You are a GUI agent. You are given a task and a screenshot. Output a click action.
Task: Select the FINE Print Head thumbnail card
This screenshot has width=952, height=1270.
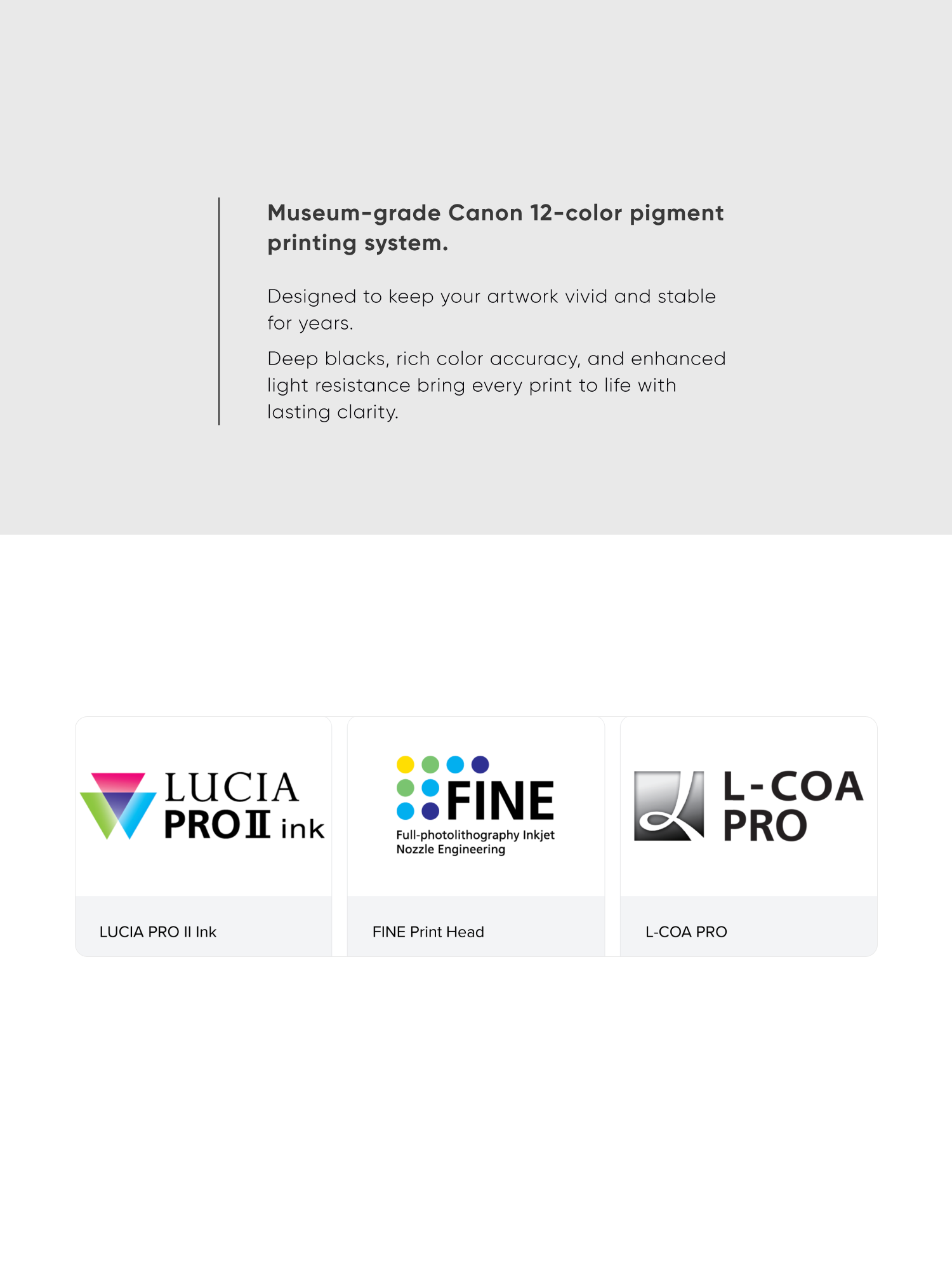click(476, 836)
